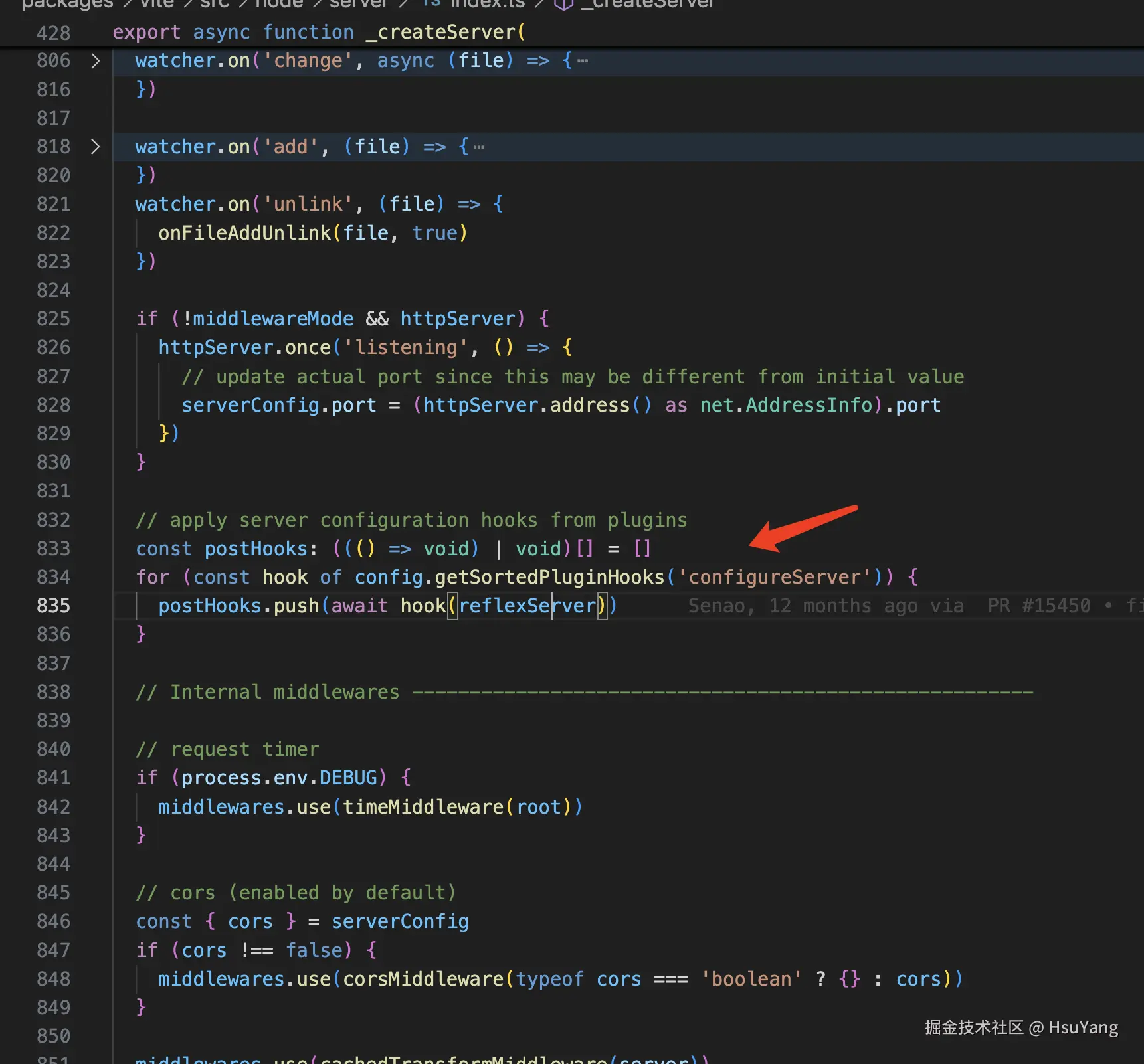Click the comment about updating actual port
The width and height of the screenshot is (1144, 1064).
573,377
